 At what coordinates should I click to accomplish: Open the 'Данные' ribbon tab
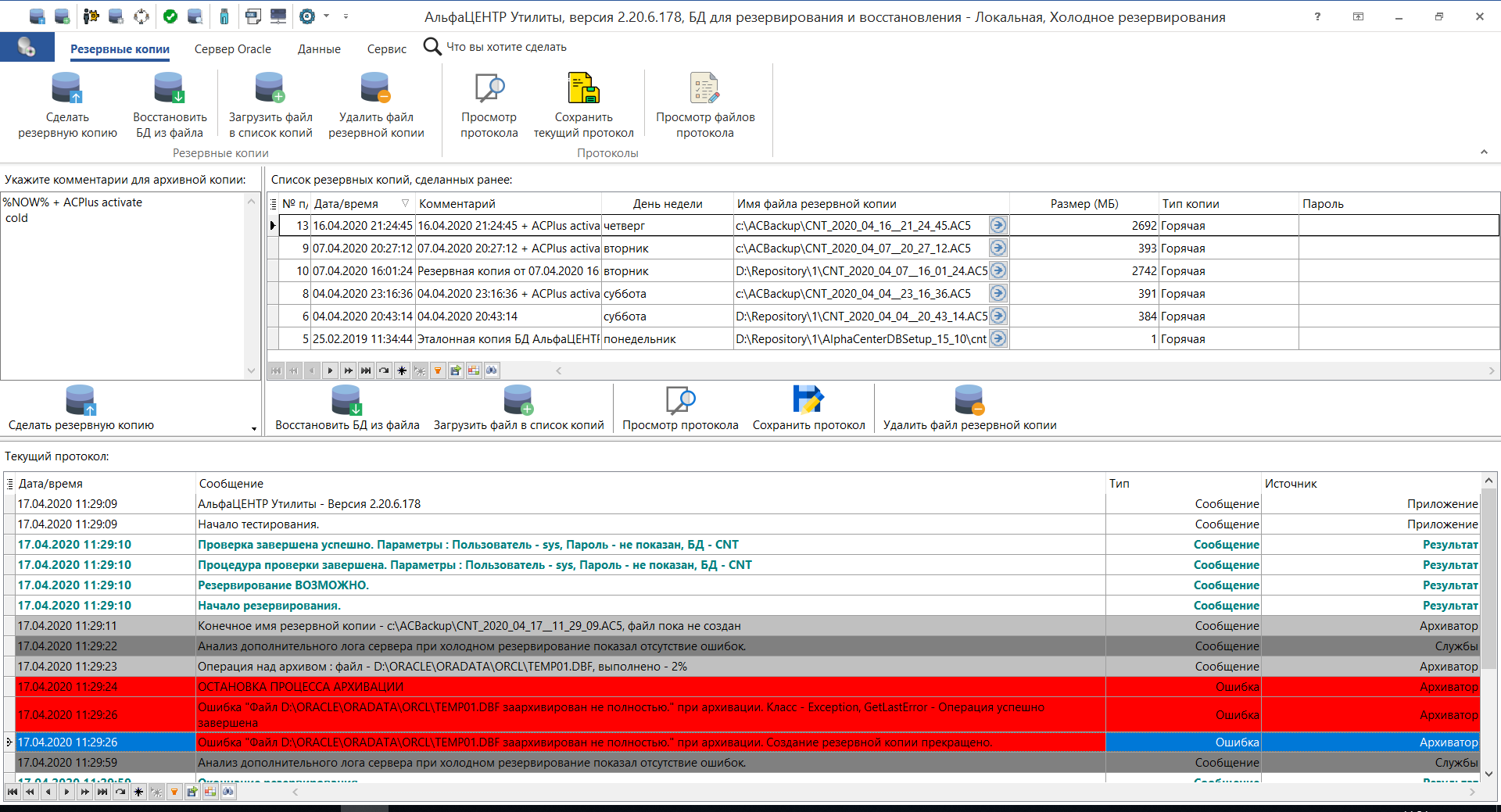pos(319,49)
